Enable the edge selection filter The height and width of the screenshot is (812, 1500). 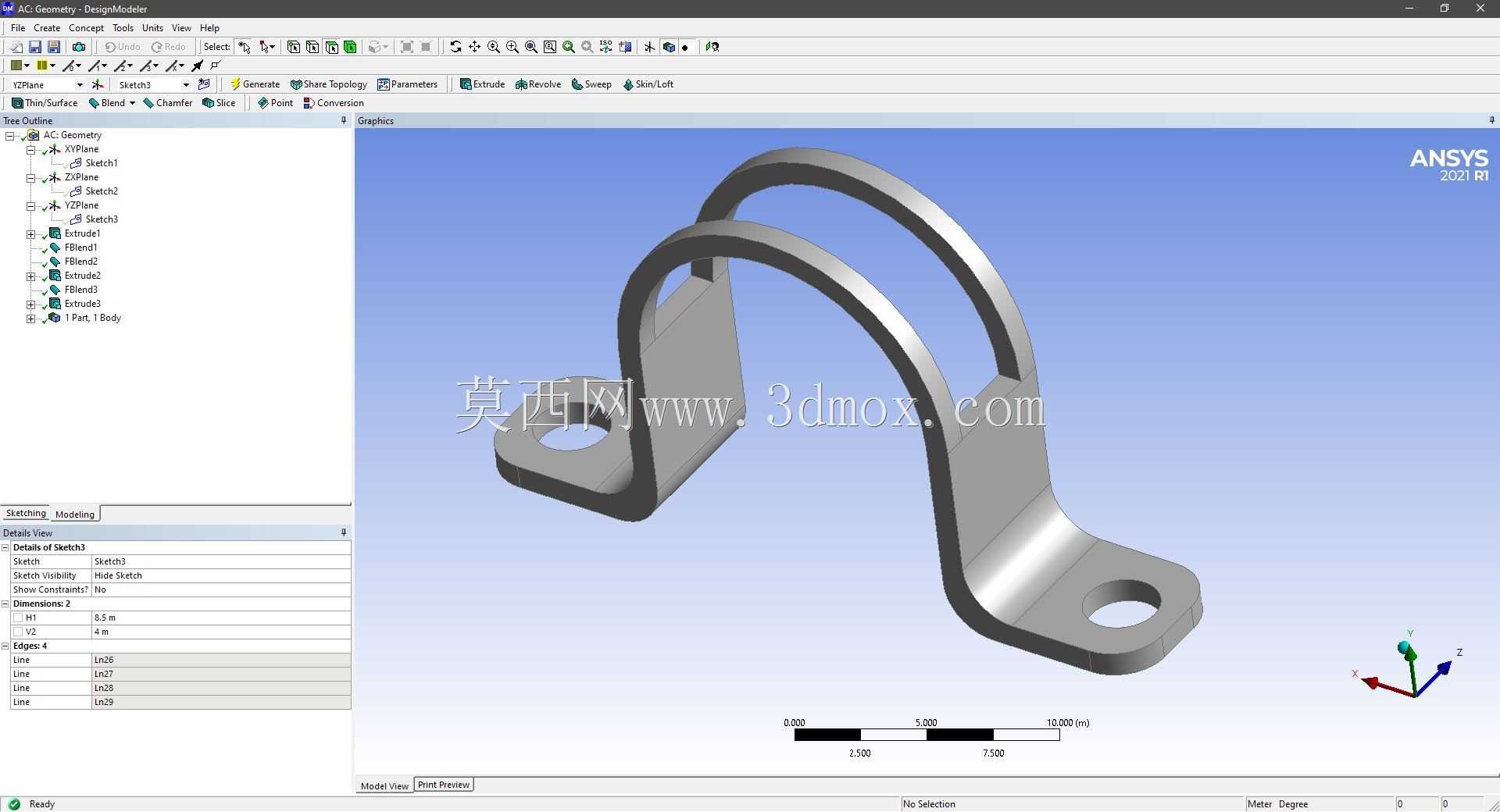[312, 47]
